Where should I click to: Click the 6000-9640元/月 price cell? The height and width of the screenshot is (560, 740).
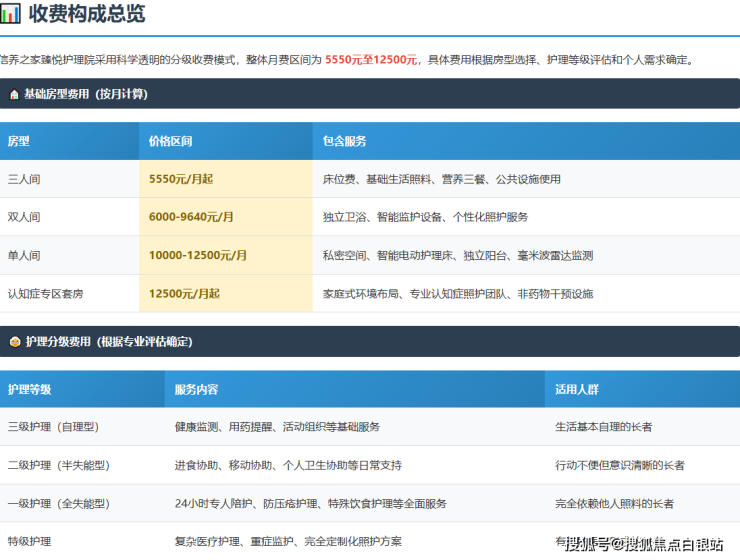pos(191,217)
